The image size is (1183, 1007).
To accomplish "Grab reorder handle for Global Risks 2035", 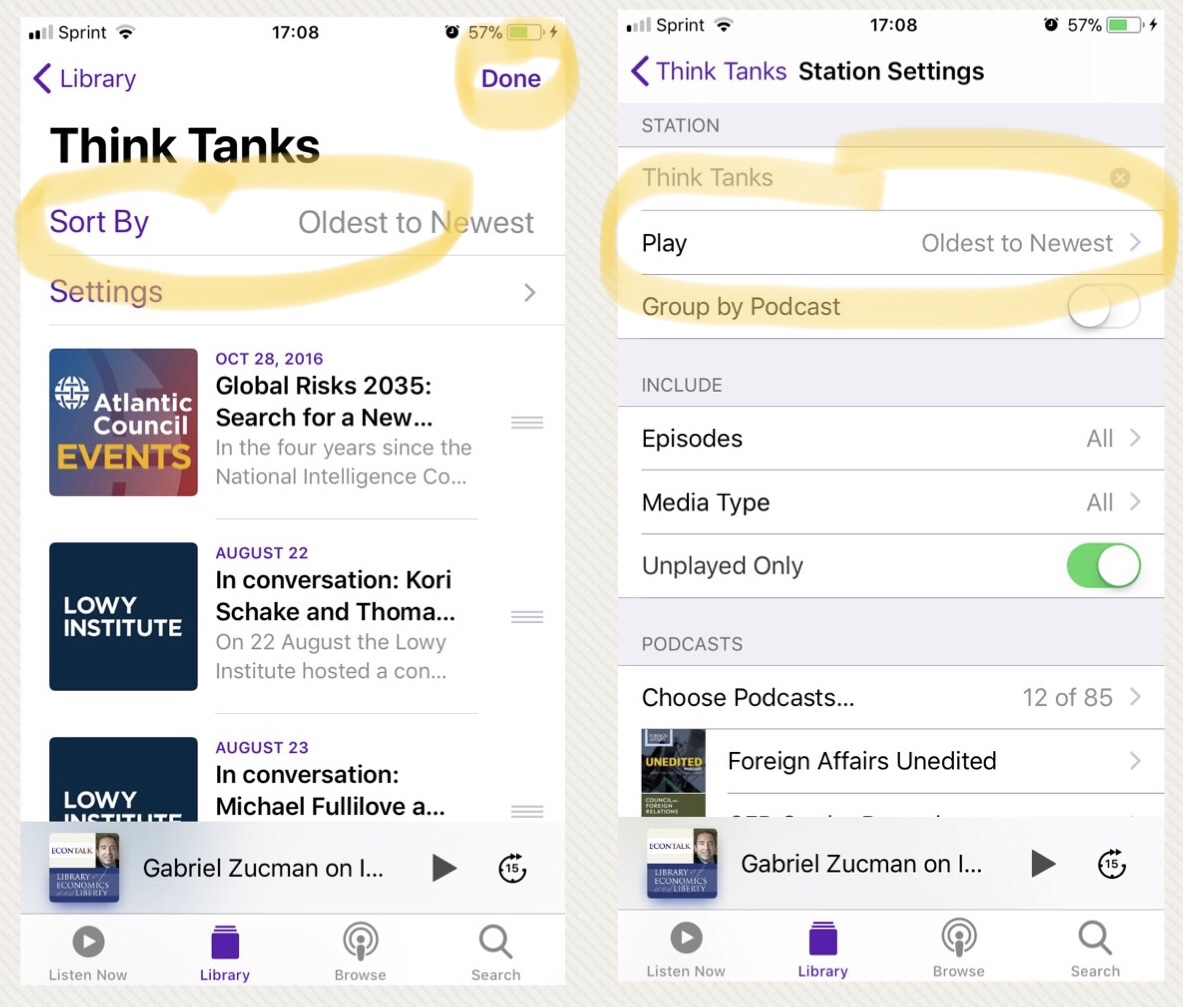I will point(527,422).
